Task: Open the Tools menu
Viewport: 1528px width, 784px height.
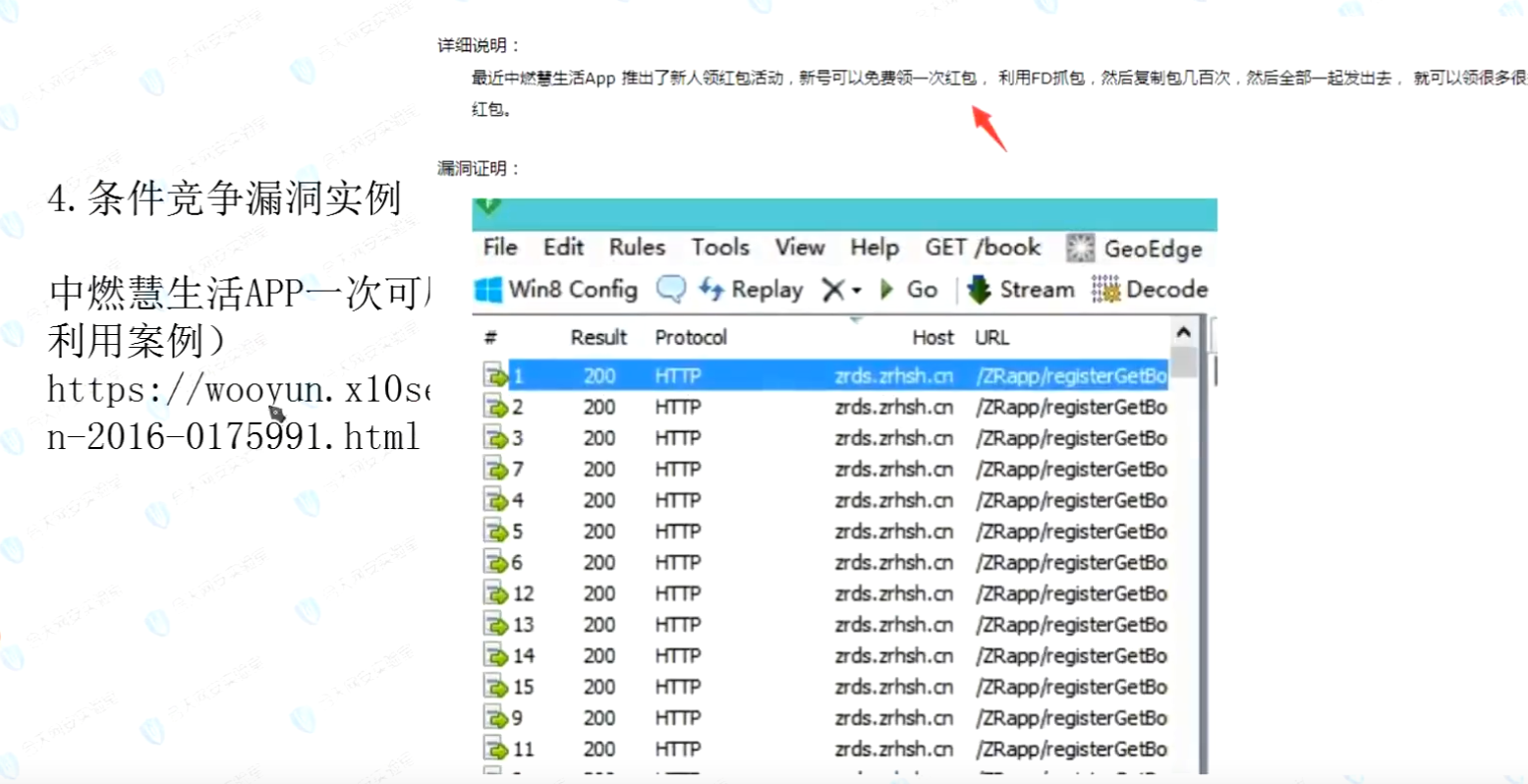Action: pos(720,248)
